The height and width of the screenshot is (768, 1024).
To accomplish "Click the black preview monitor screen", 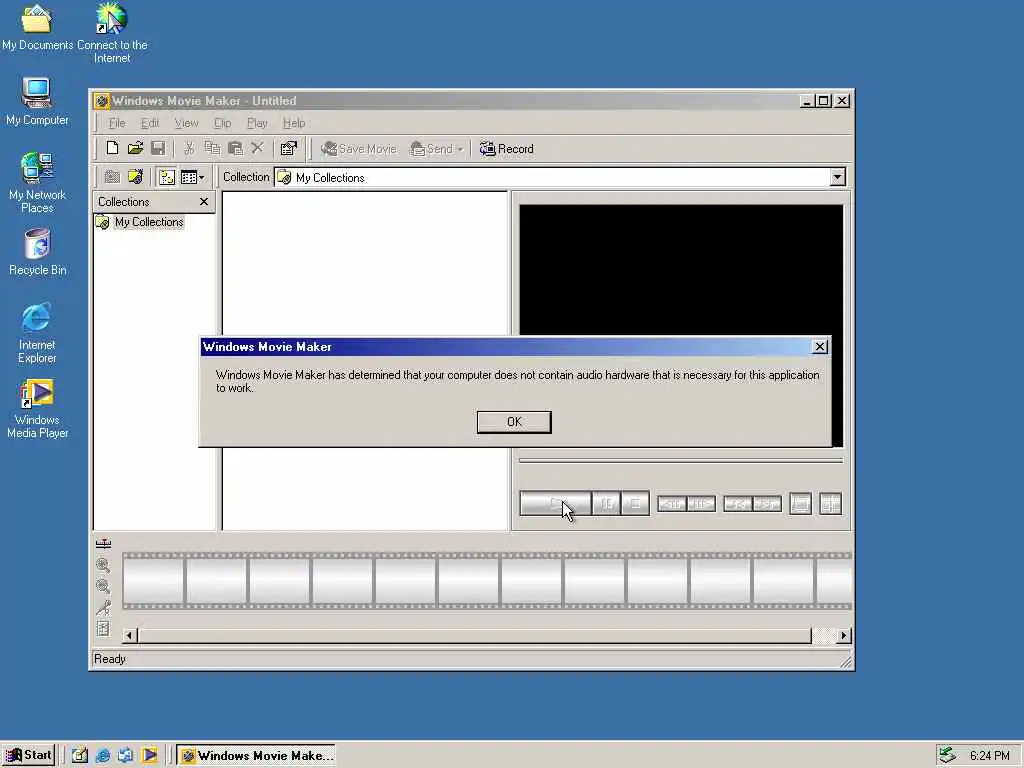I will coord(680,270).
